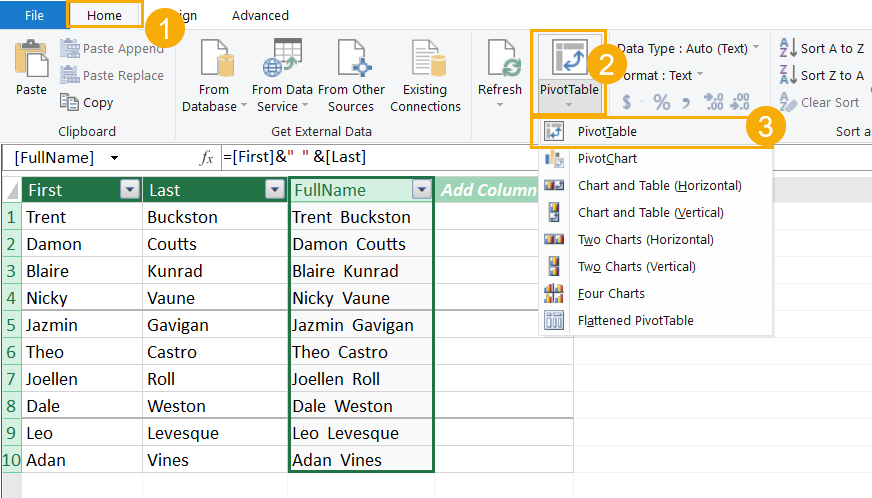Image resolution: width=872 pixels, height=498 pixels.
Task: Open the Advanced ribbon tab
Action: 260,16
